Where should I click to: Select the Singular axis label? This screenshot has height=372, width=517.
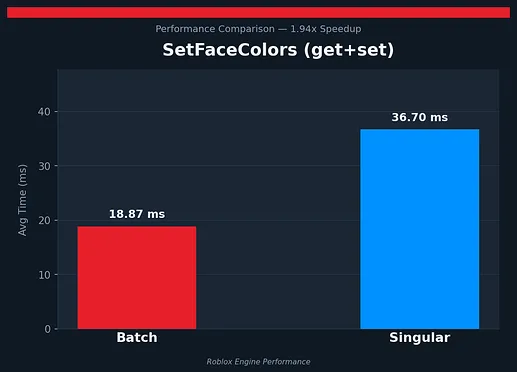click(x=420, y=338)
